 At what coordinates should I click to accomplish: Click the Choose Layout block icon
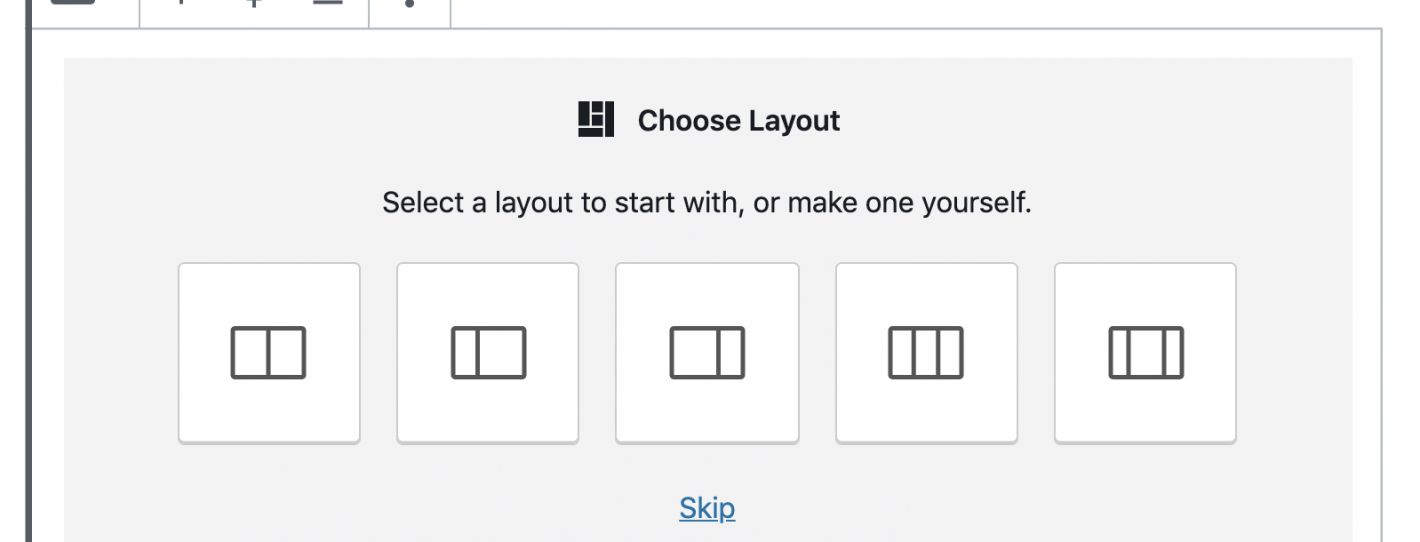[x=596, y=120]
